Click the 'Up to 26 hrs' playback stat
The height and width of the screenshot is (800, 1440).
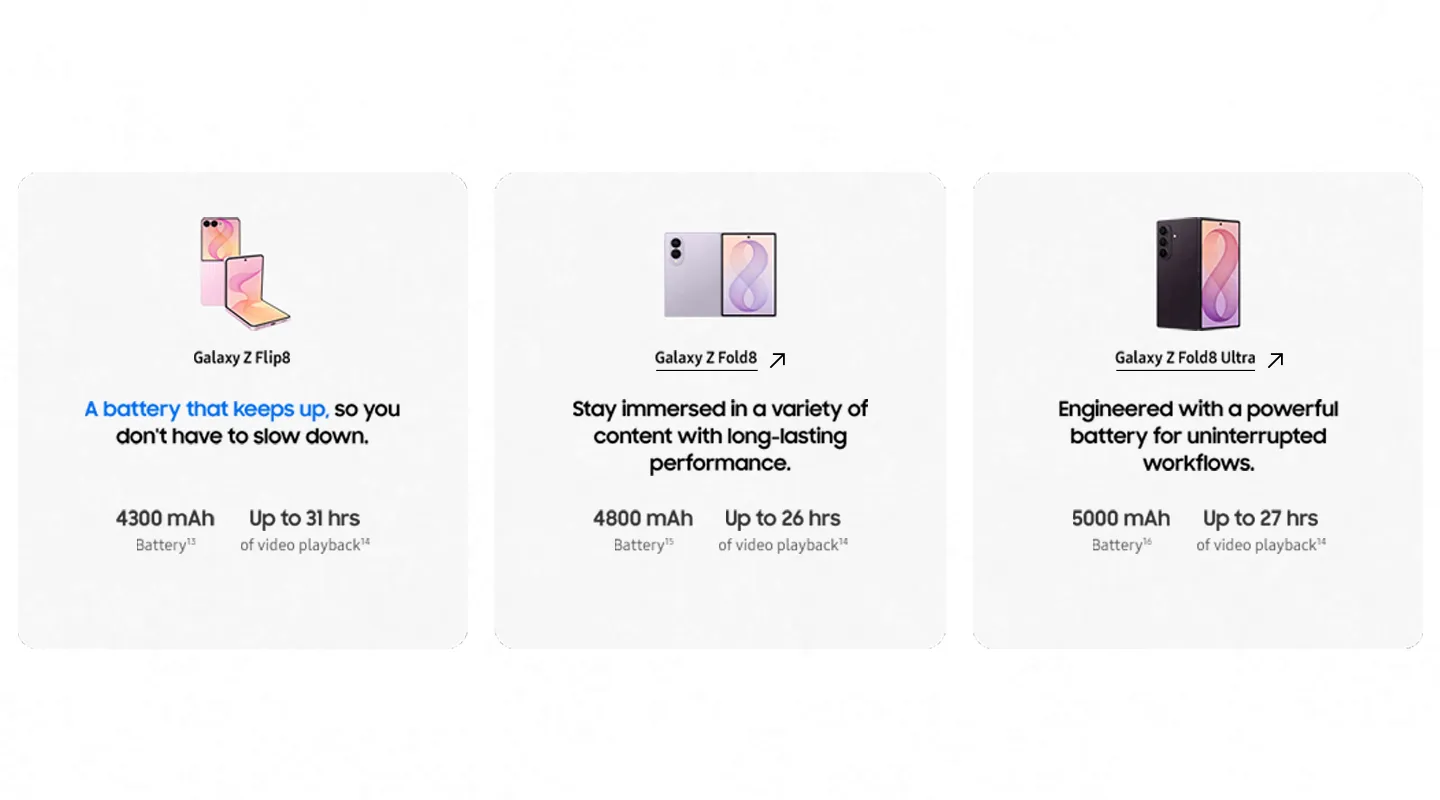(x=783, y=519)
